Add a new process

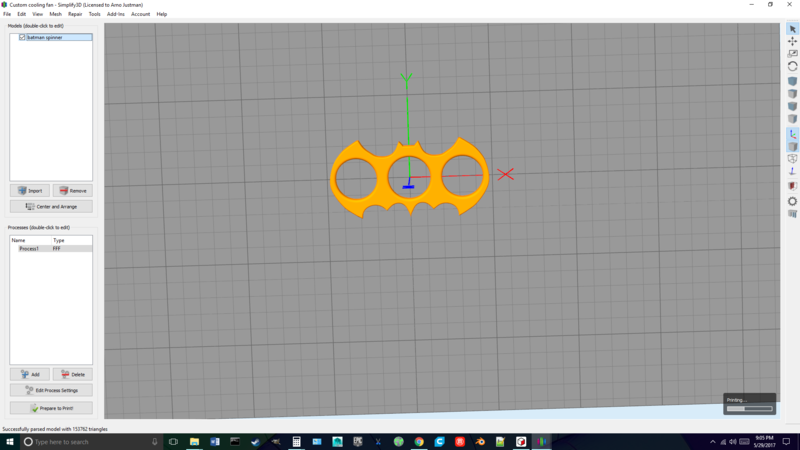point(30,374)
